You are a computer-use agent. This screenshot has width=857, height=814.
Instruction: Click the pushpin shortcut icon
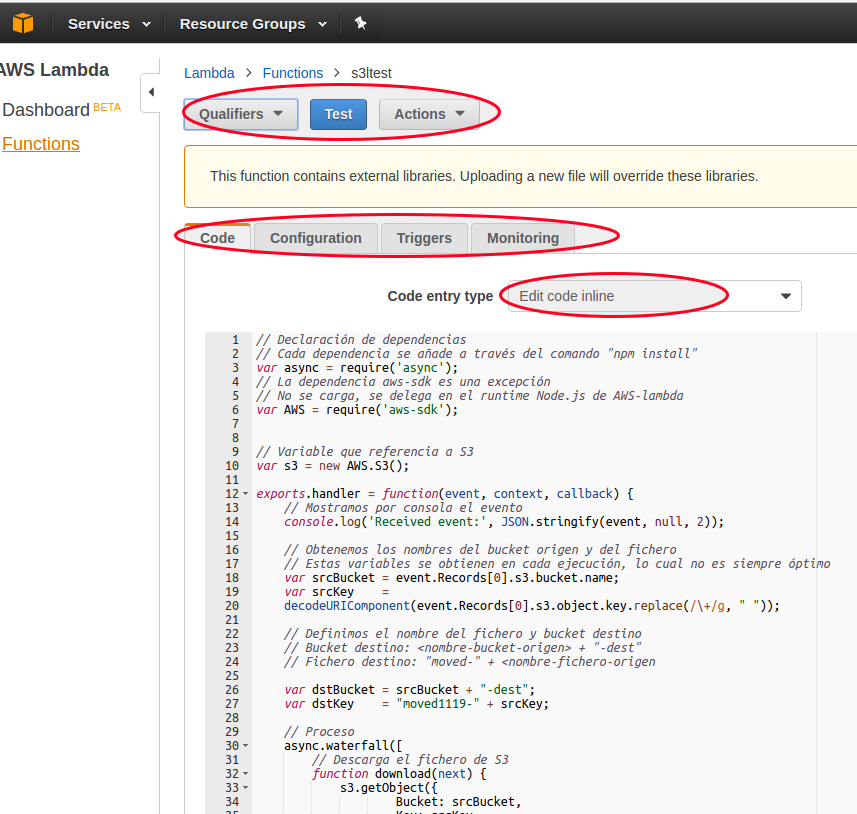click(x=360, y=23)
